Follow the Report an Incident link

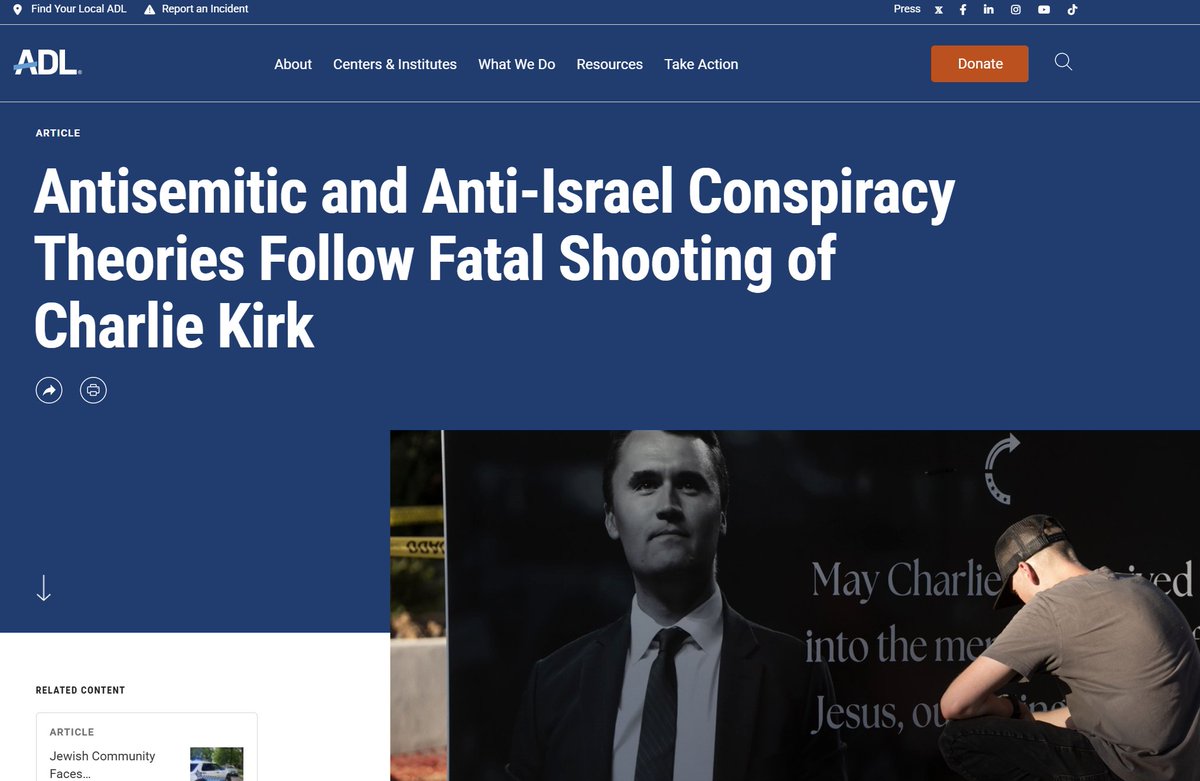(x=196, y=9)
